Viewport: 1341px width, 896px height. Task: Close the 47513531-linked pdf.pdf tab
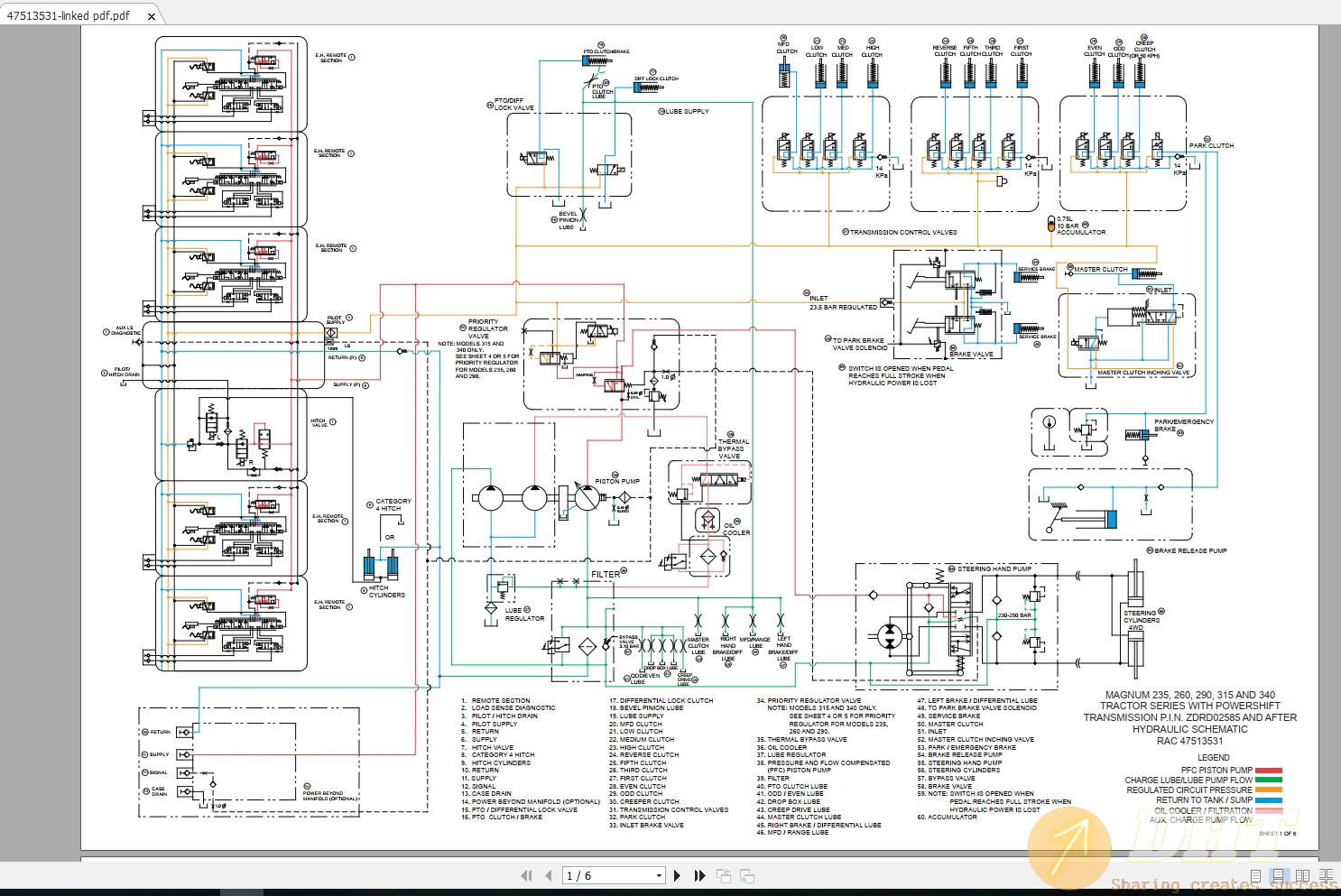pos(152,16)
